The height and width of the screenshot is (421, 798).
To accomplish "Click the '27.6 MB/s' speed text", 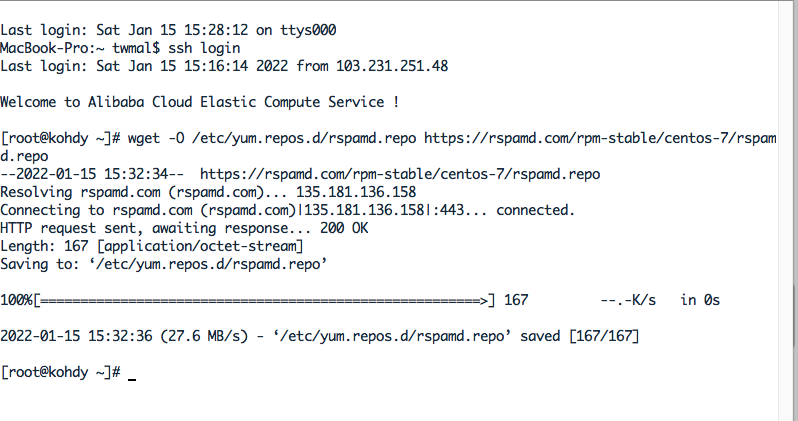I will [204, 336].
